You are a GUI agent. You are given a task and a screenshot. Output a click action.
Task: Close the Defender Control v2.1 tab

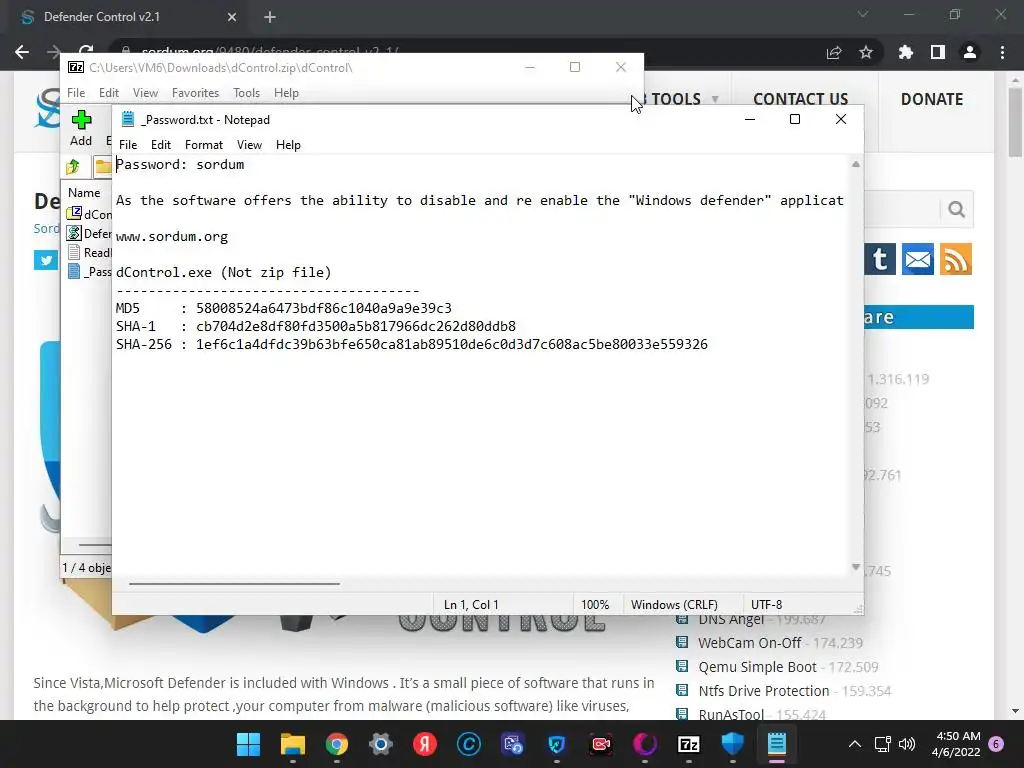click(x=232, y=17)
